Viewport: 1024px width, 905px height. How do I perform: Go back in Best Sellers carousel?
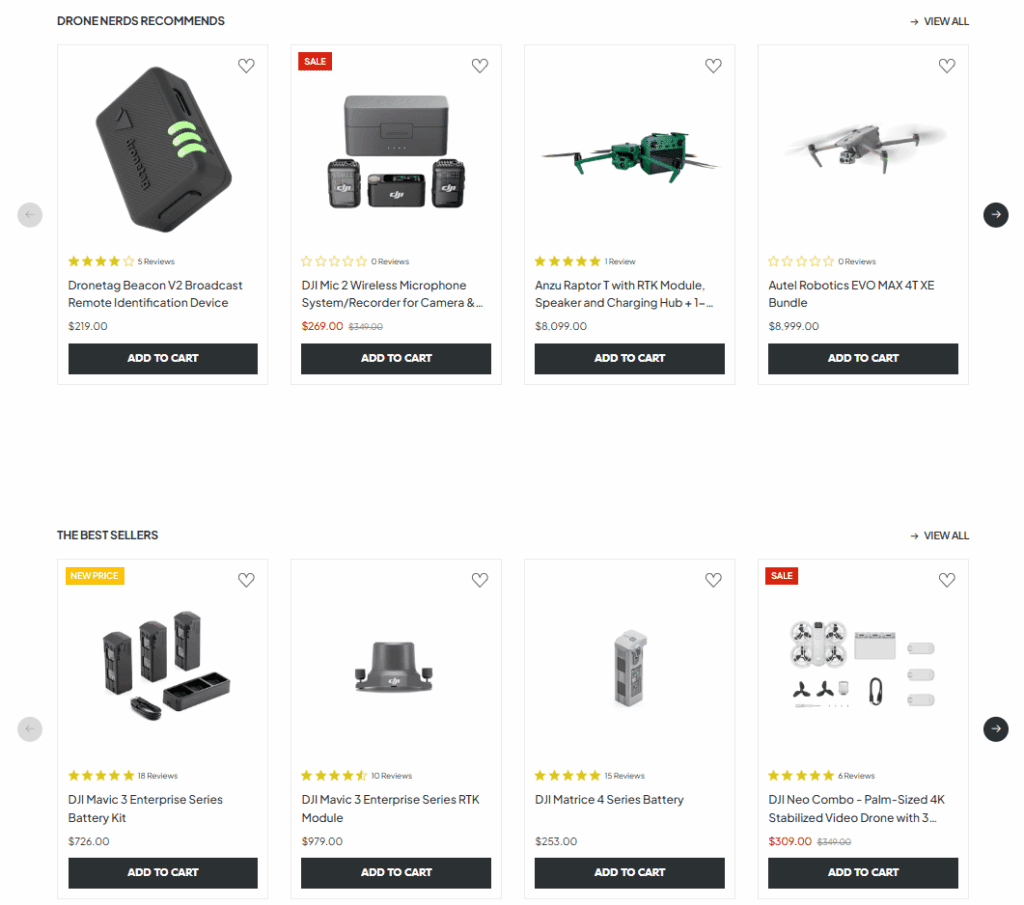click(30, 729)
